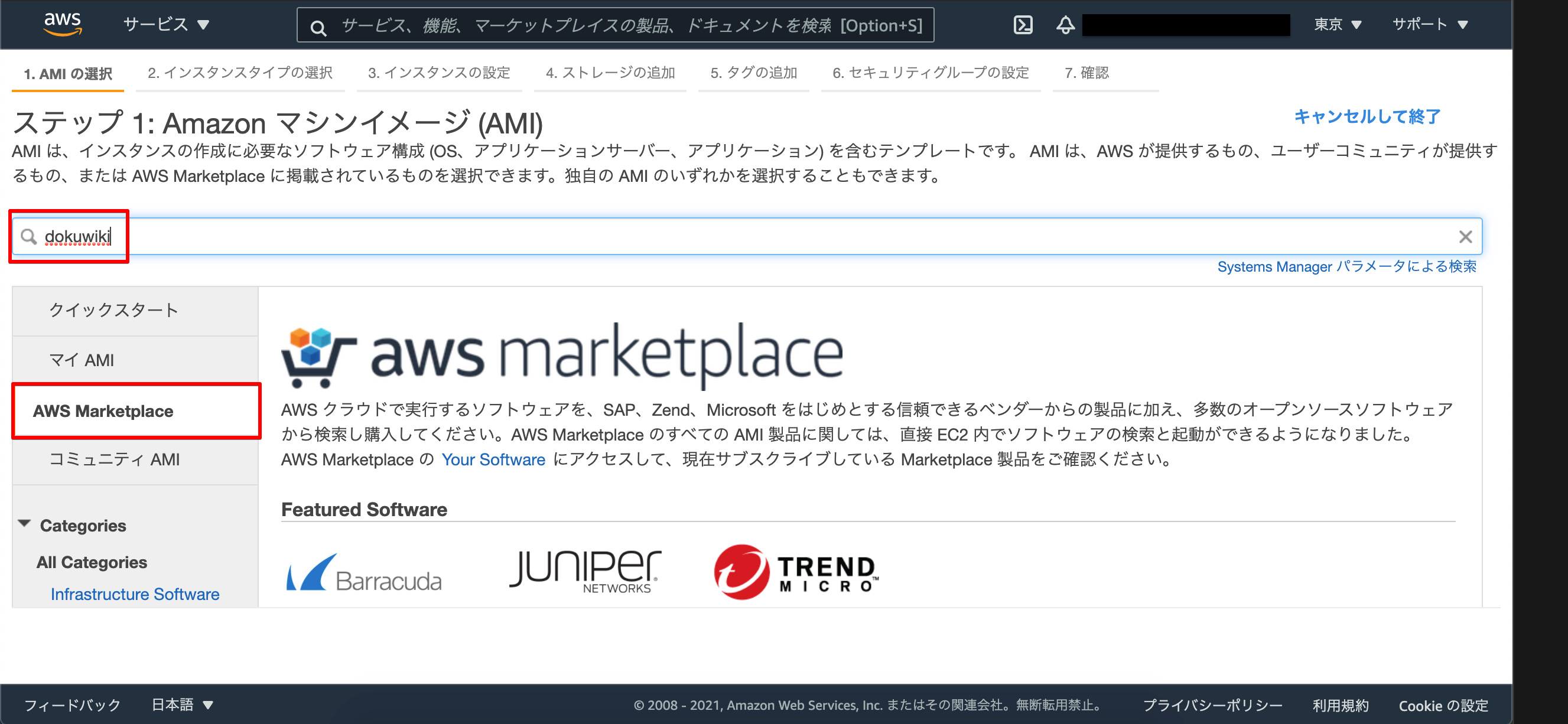Focus the top AWS global search field
1568x724 pixels.
point(615,25)
